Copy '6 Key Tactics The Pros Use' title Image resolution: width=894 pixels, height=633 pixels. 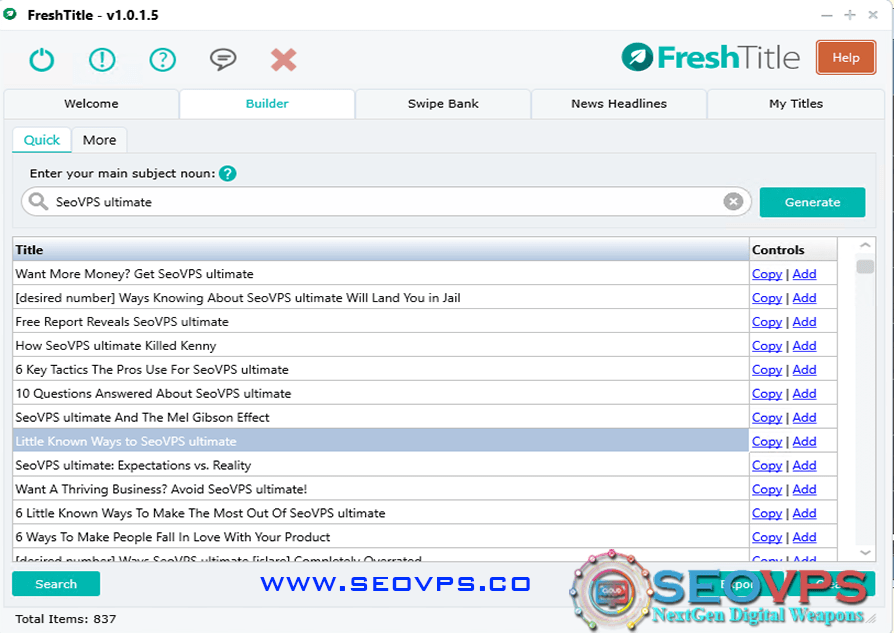coord(767,370)
